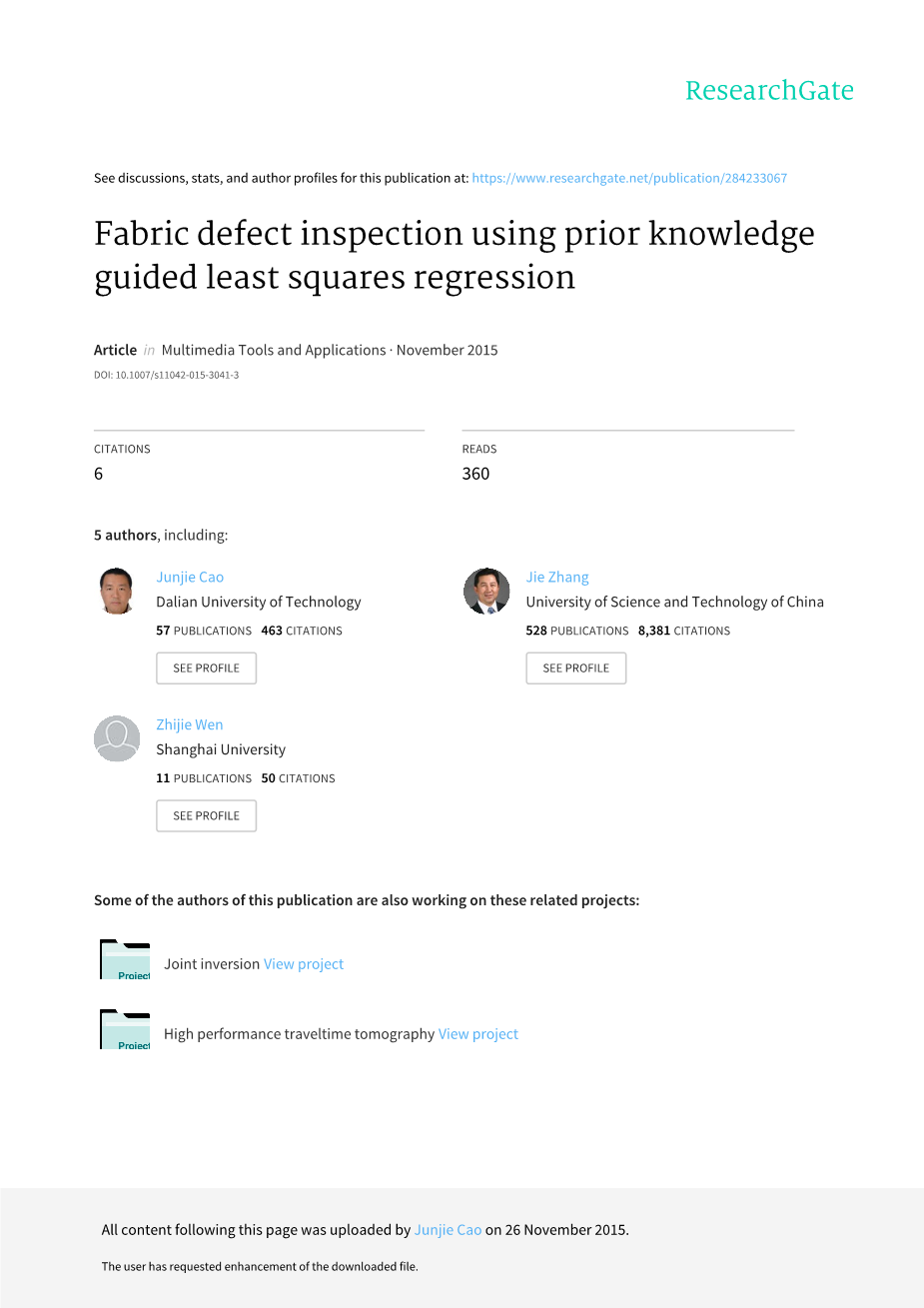Click the Joint inversion project folder icon
Screen dimensions: 924x1308
[x=125, y=960]
